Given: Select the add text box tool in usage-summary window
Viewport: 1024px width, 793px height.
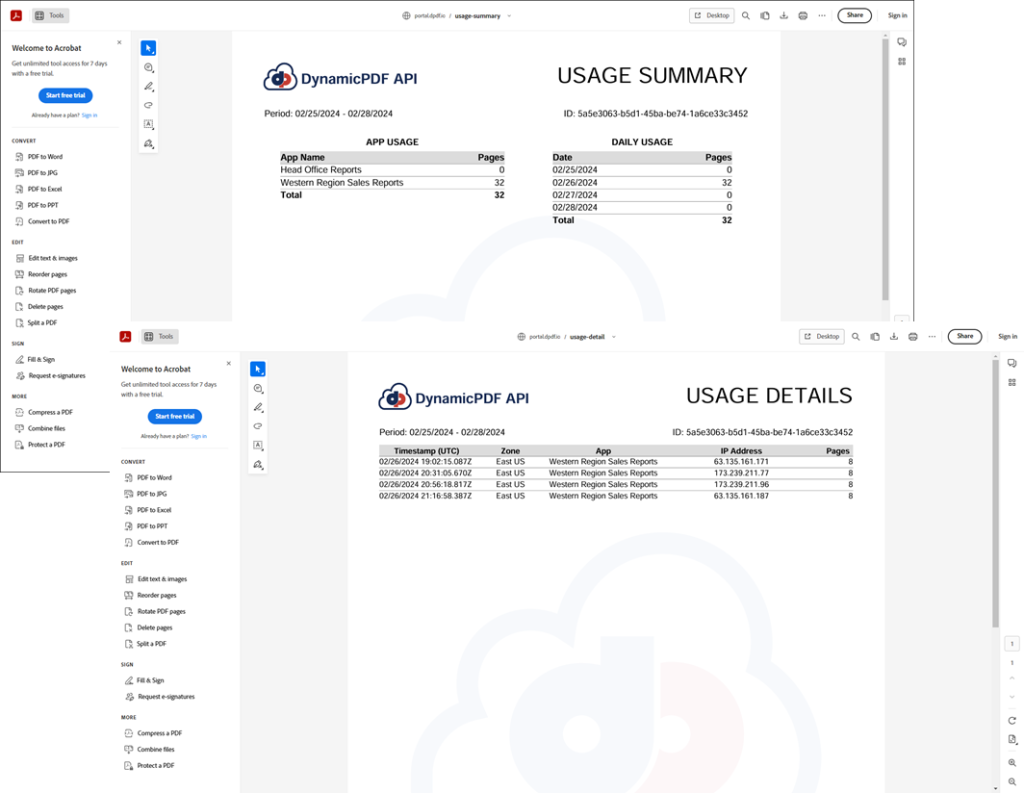Looking at the screenshot, I should (x=148, y=124).
